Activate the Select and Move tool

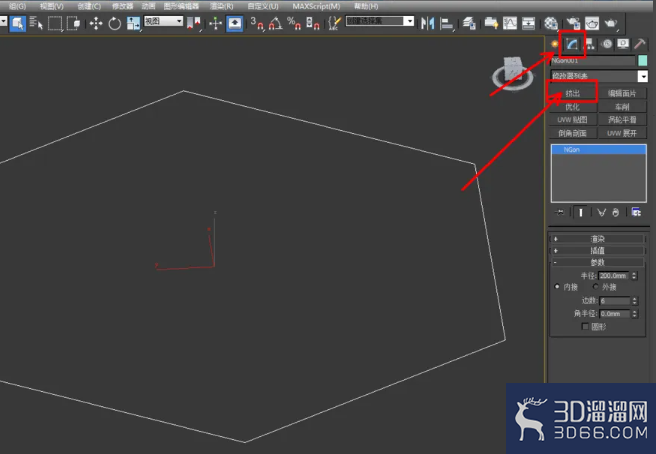tap(96, 23)
